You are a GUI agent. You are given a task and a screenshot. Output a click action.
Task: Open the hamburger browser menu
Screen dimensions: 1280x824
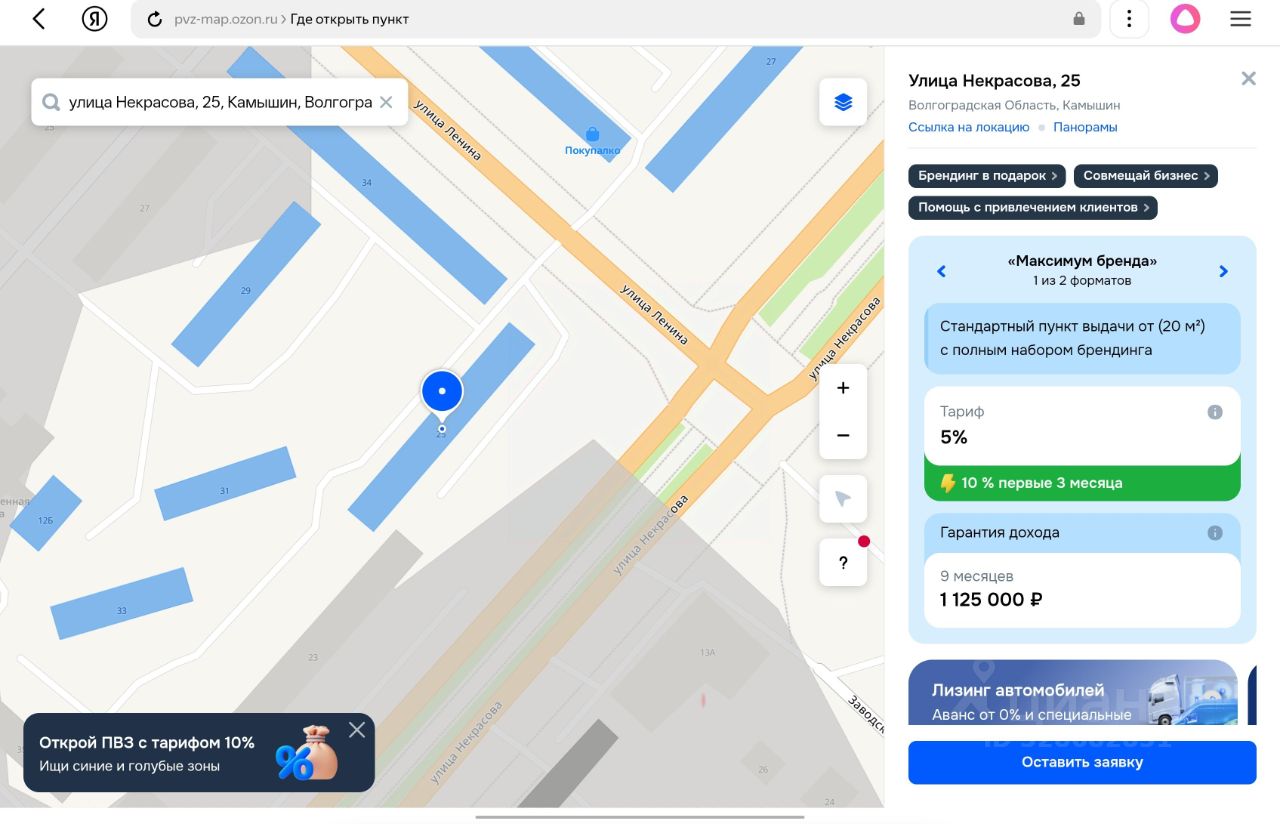[1241, 19]
